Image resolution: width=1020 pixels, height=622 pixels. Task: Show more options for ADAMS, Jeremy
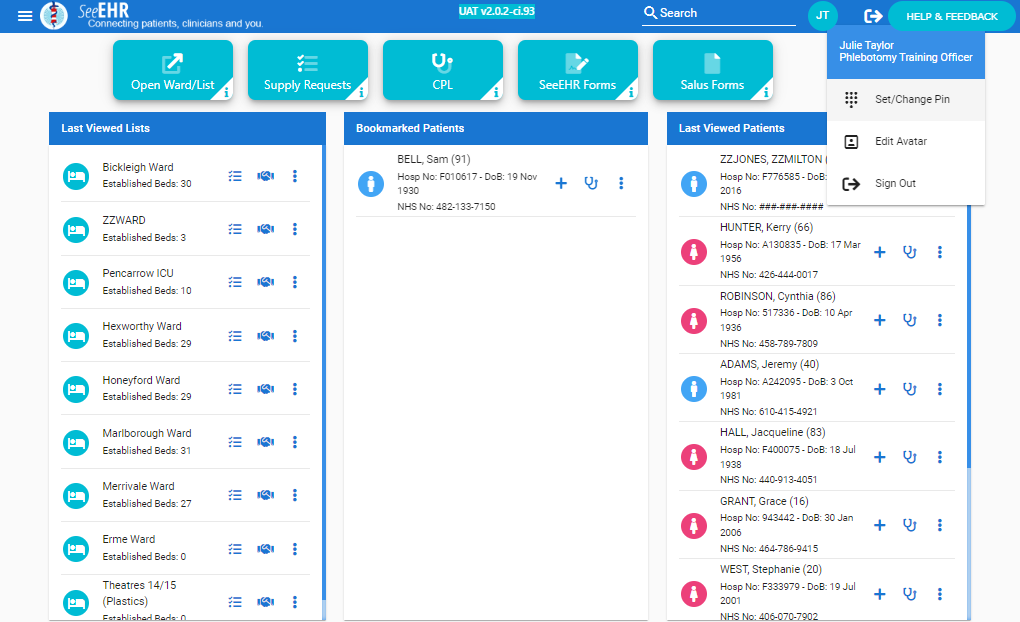(939, 389)
